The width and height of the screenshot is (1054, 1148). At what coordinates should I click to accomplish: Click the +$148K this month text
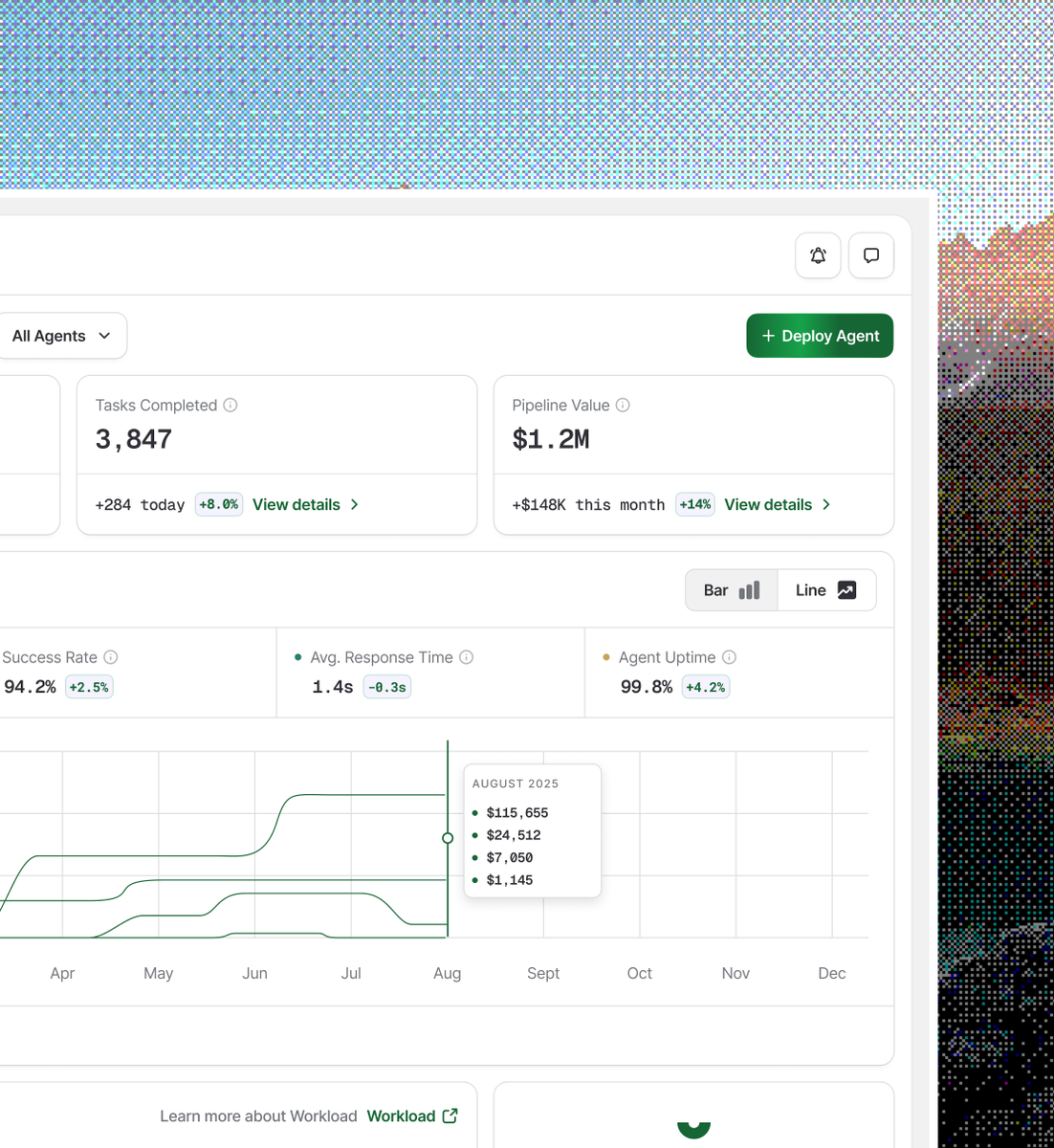588,504
